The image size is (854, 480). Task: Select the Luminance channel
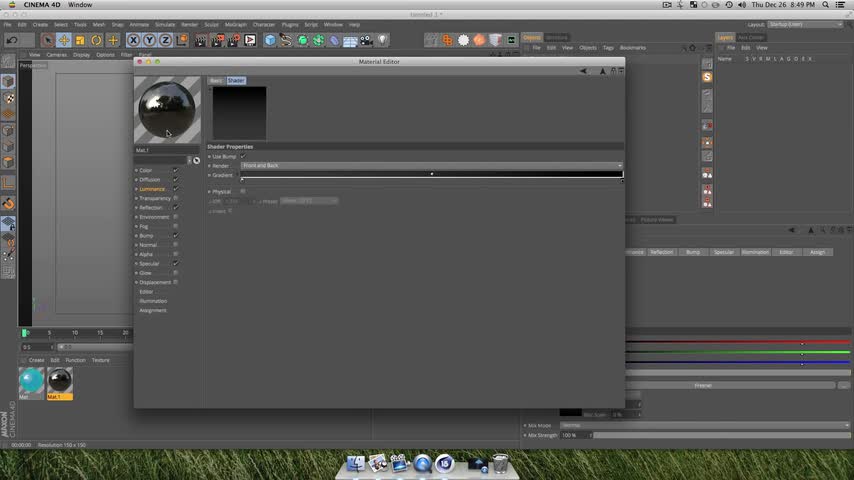(152, 189)
